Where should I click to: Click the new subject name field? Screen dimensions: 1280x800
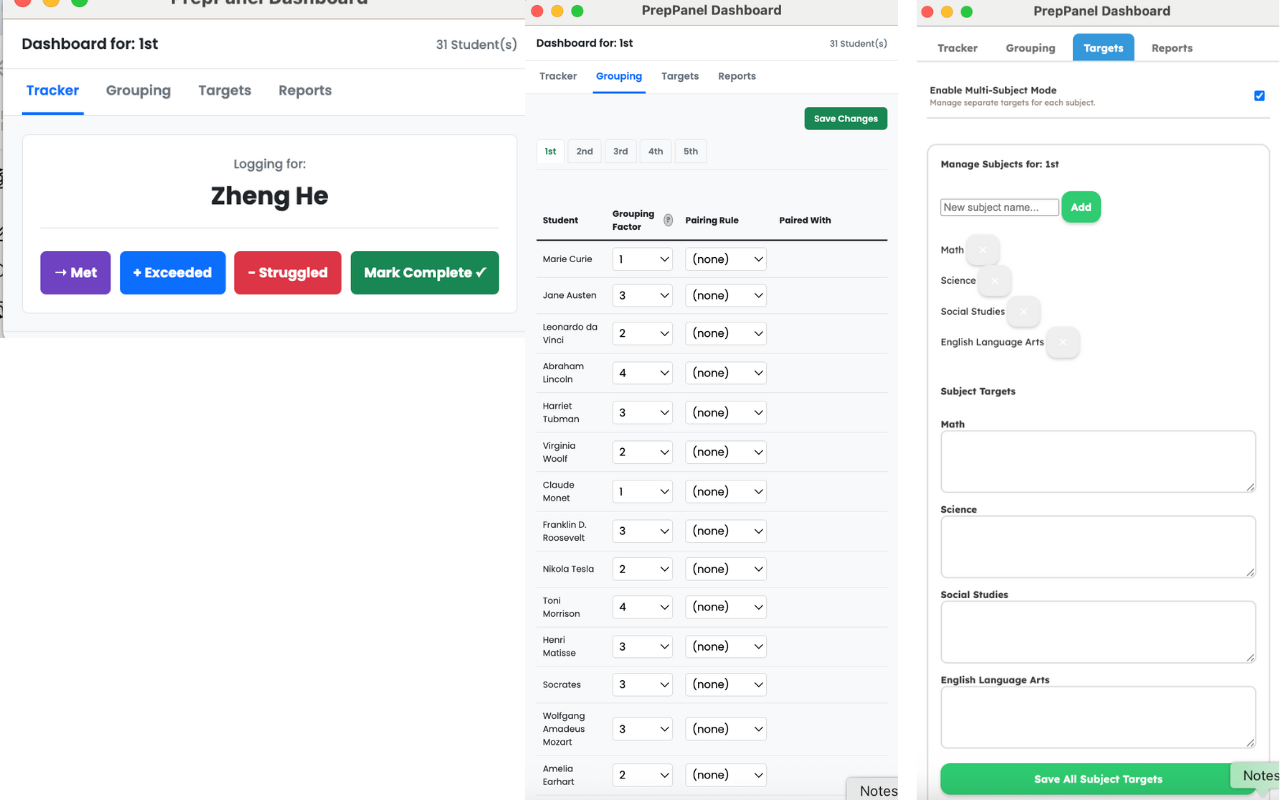coord(999,207)
